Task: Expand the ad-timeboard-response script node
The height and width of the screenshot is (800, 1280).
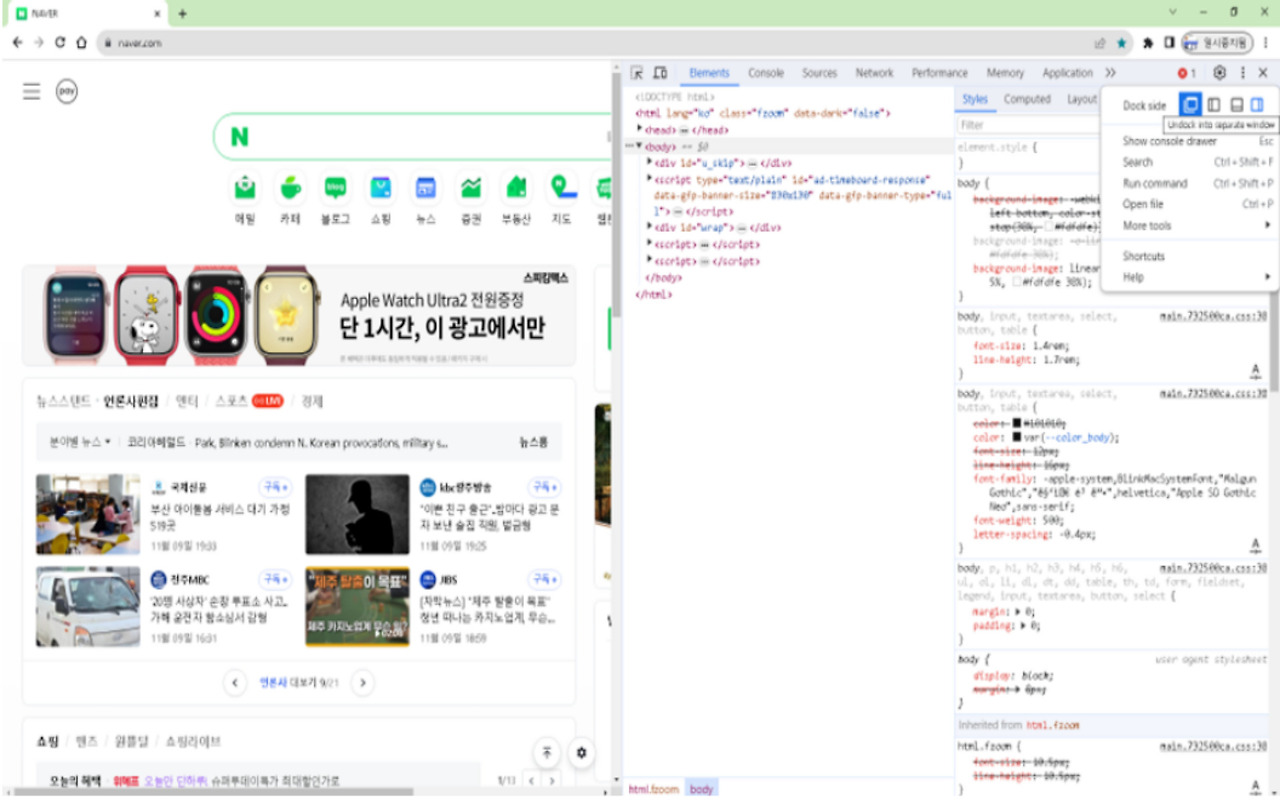Action: point(650,179)
